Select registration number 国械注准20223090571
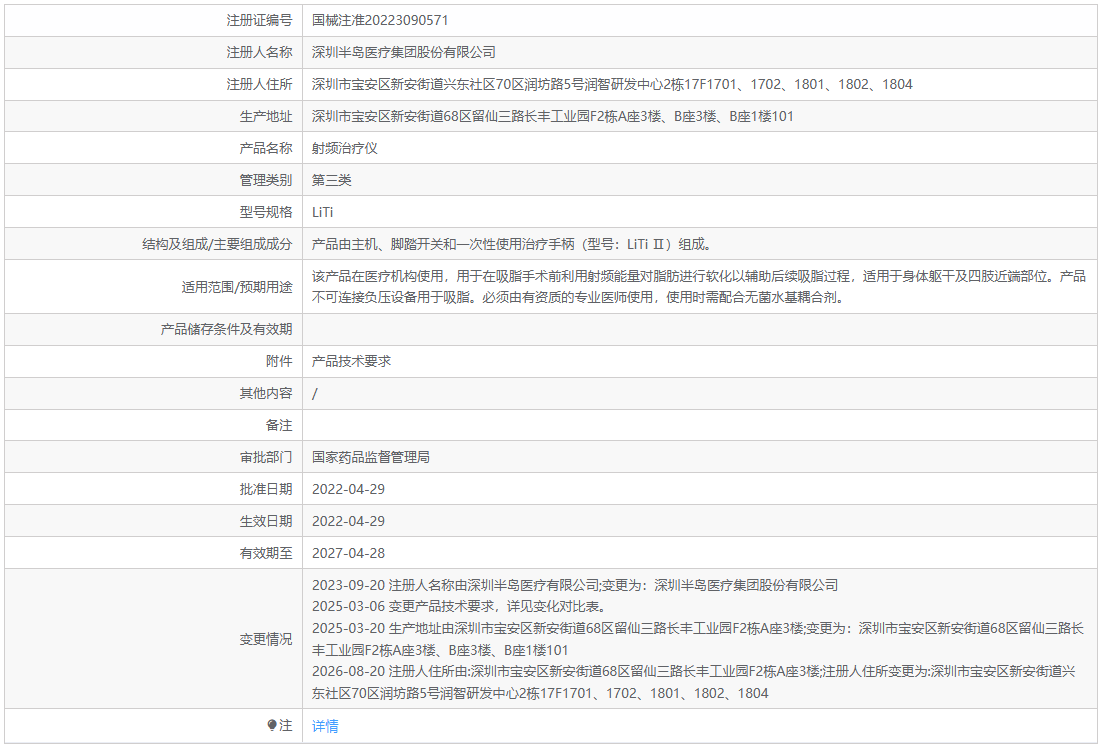The width and height of the screenshot is (1104, 749). pos(380,20)
